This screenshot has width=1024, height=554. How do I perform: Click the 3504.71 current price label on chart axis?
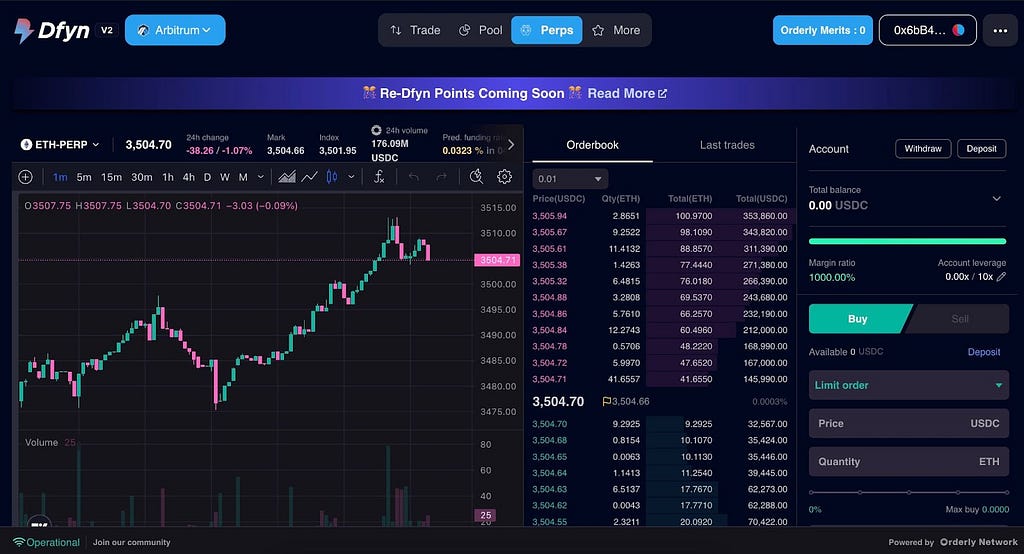(x=497, y=260)
